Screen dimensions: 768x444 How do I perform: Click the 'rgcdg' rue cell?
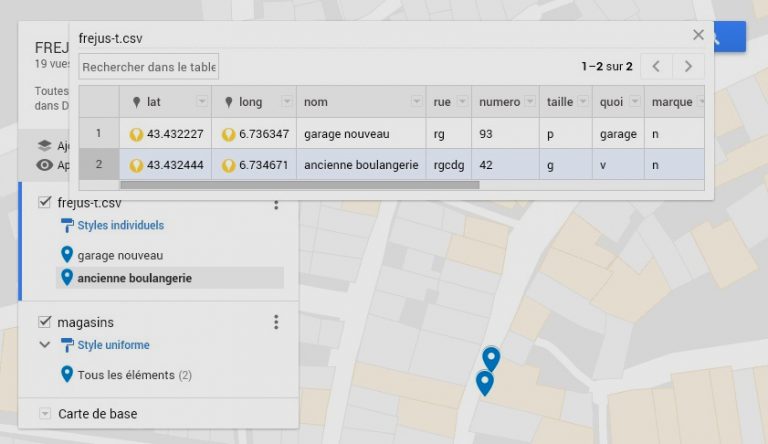(x=449, y=164)
